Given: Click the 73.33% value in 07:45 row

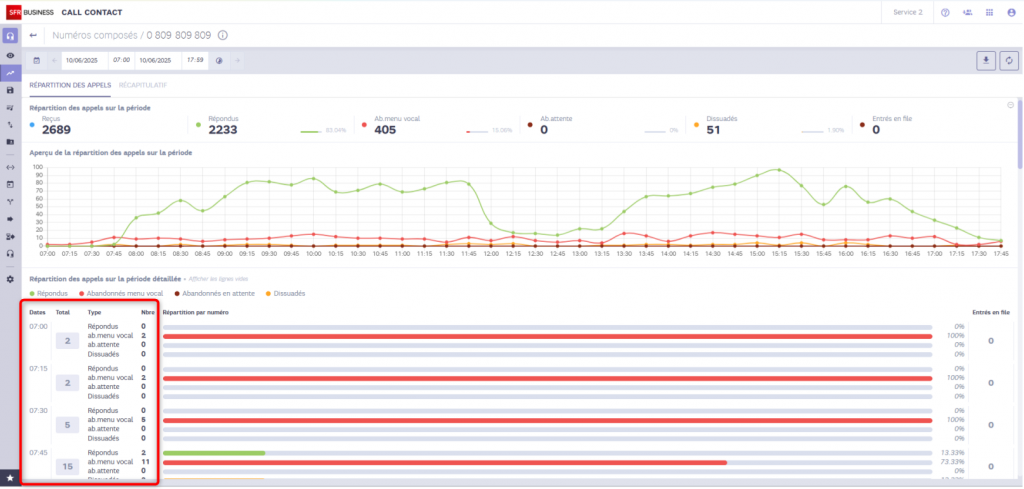Looking at the screenshot, I should (953, 462).
